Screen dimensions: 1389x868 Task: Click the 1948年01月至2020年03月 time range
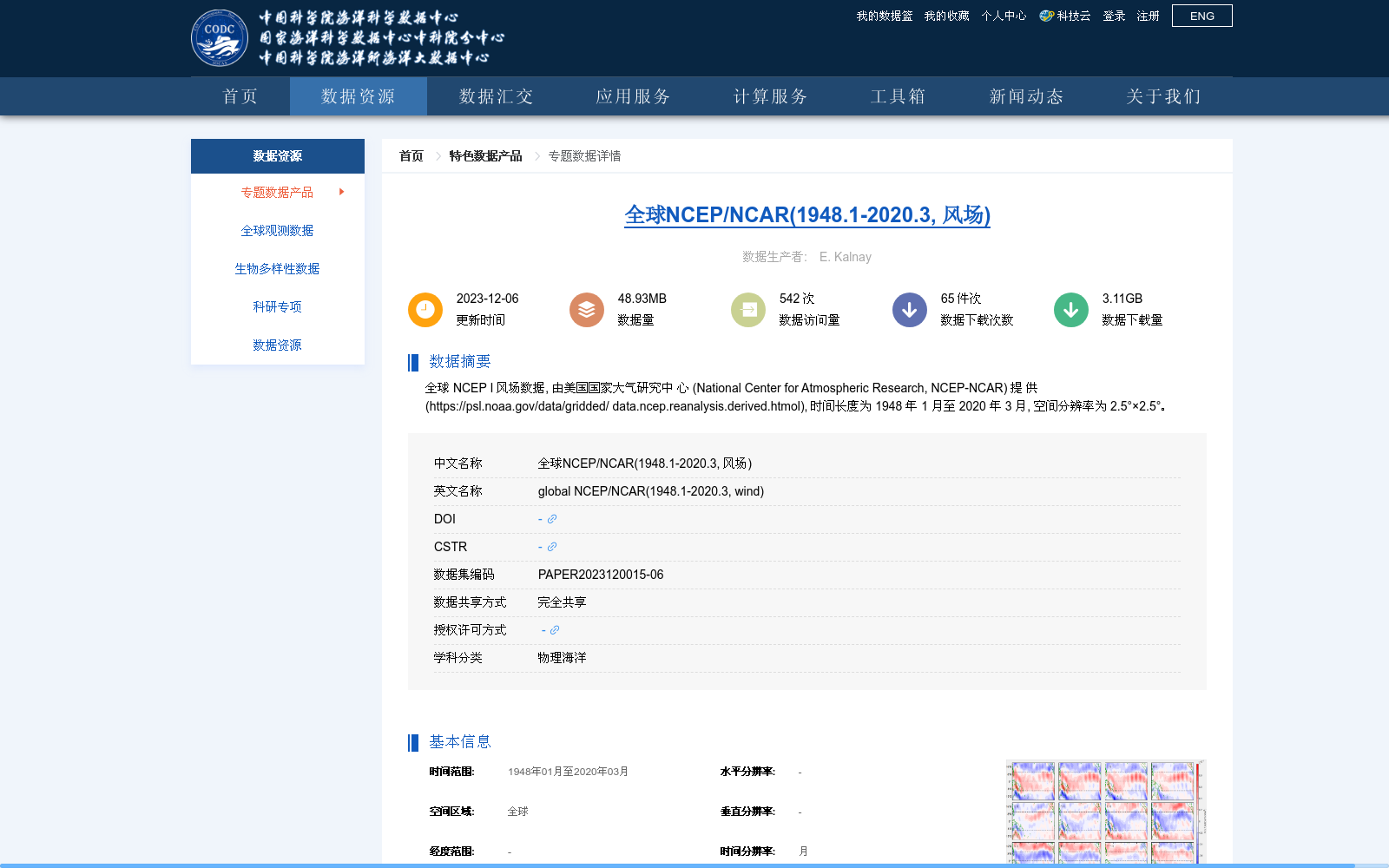568,772
